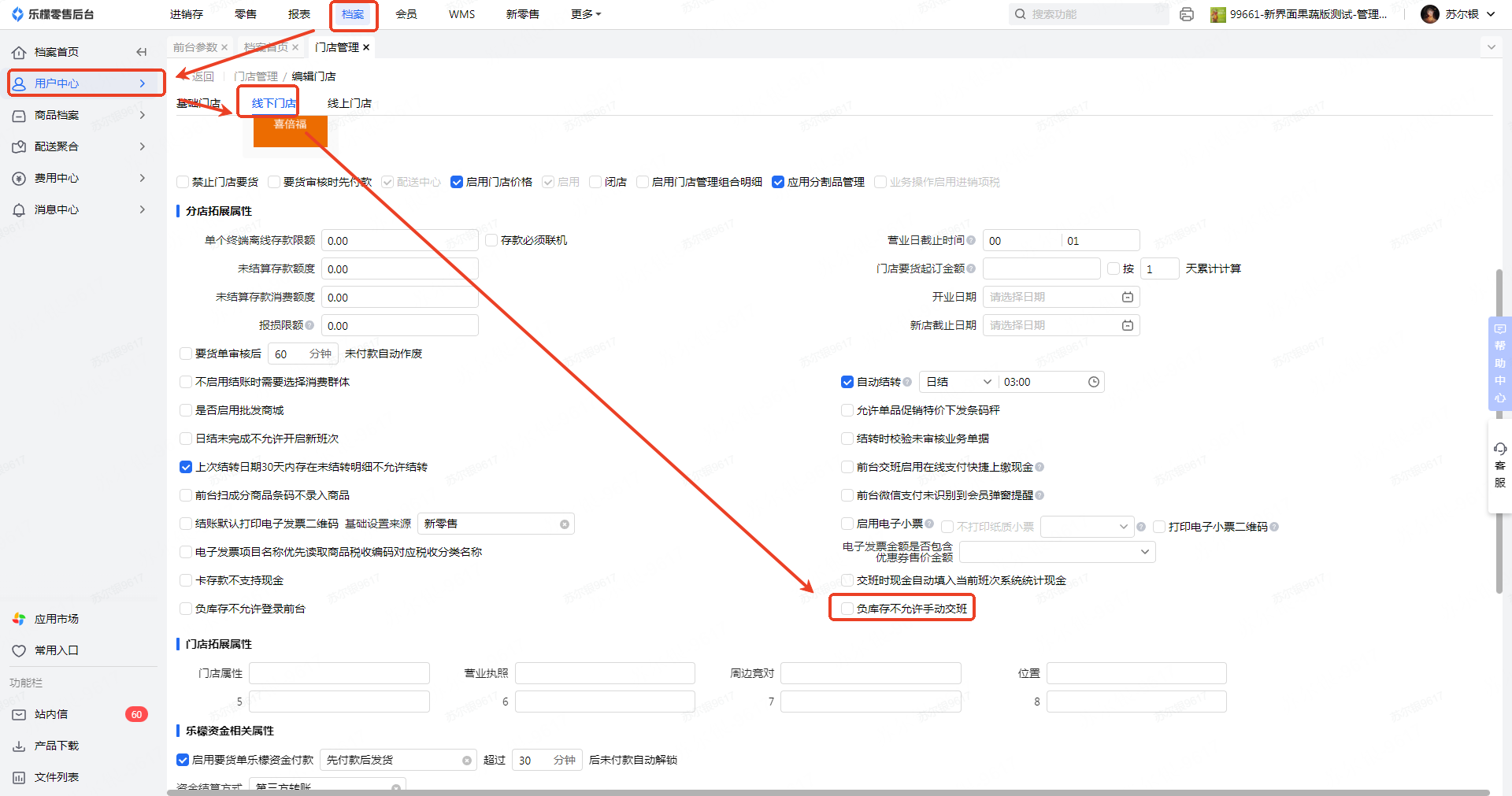Click calendar icon for 开业日期

click(x=1128, y=297)
